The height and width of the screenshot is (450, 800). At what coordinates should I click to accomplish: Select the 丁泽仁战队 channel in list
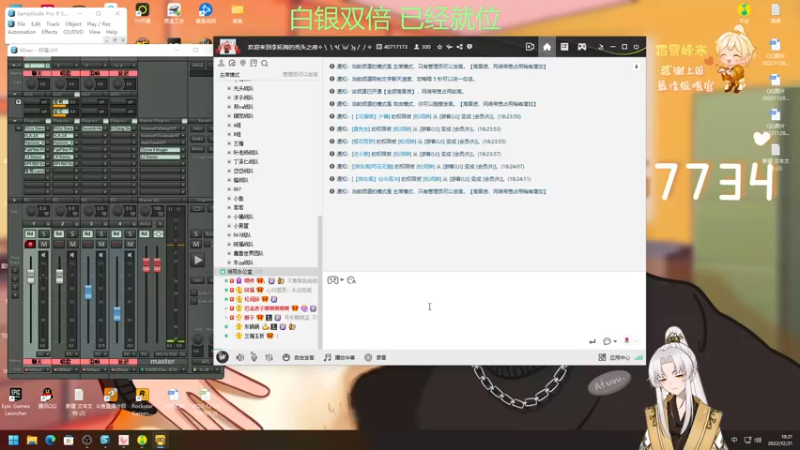coord(246,162)
